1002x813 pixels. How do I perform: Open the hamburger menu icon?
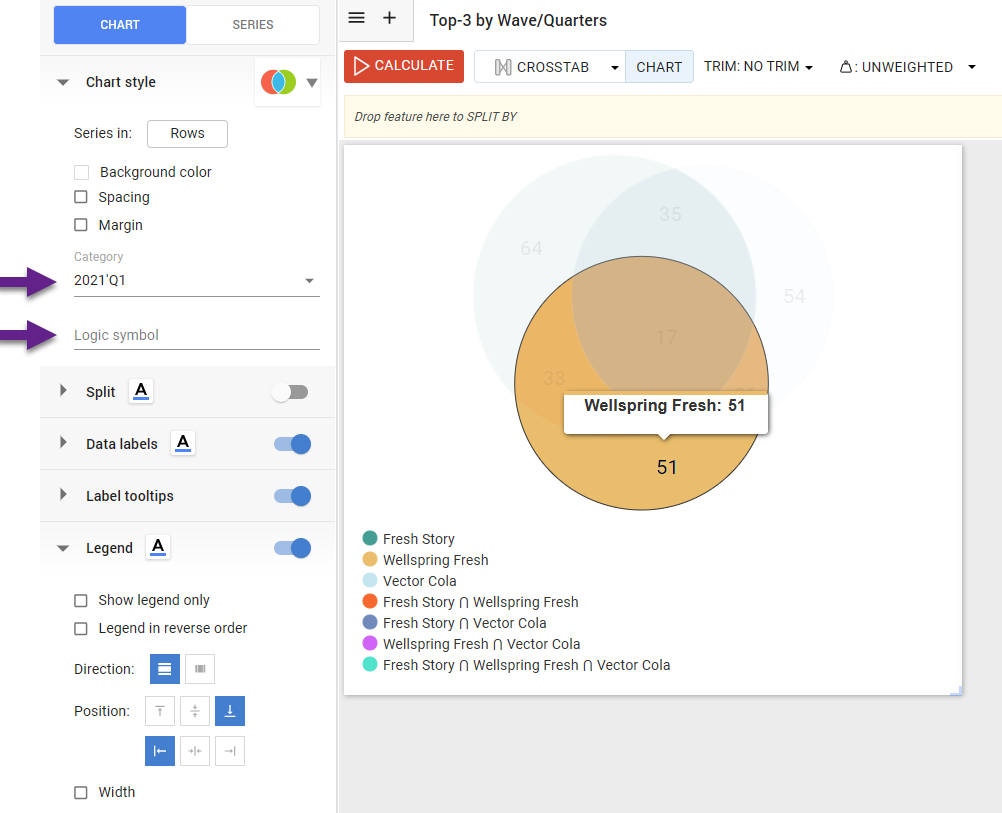pyautogui.click(x=357, y=18)
